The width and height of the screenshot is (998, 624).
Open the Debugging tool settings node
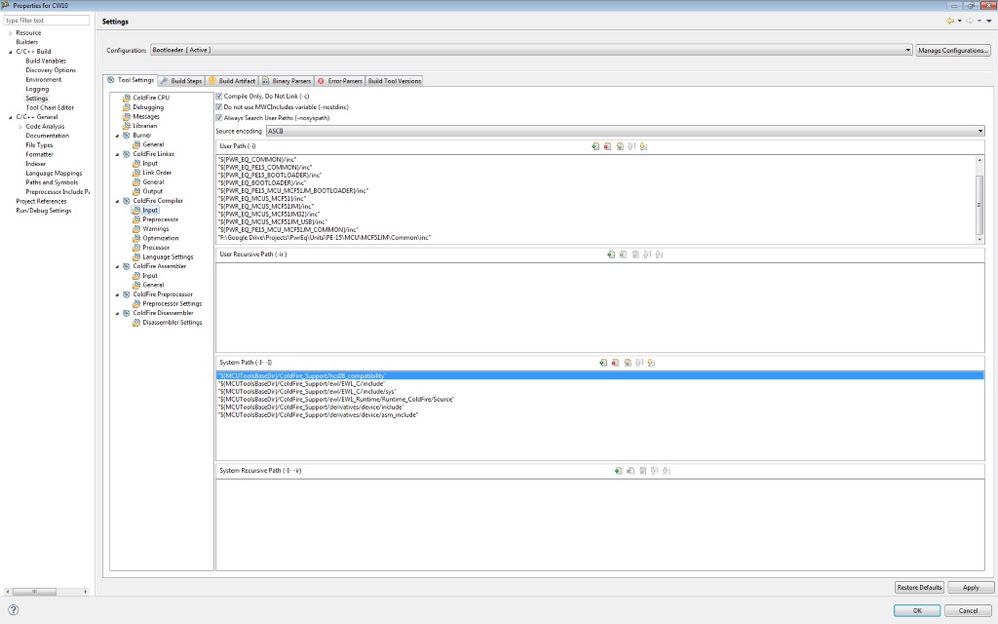(x=148, y=108)
